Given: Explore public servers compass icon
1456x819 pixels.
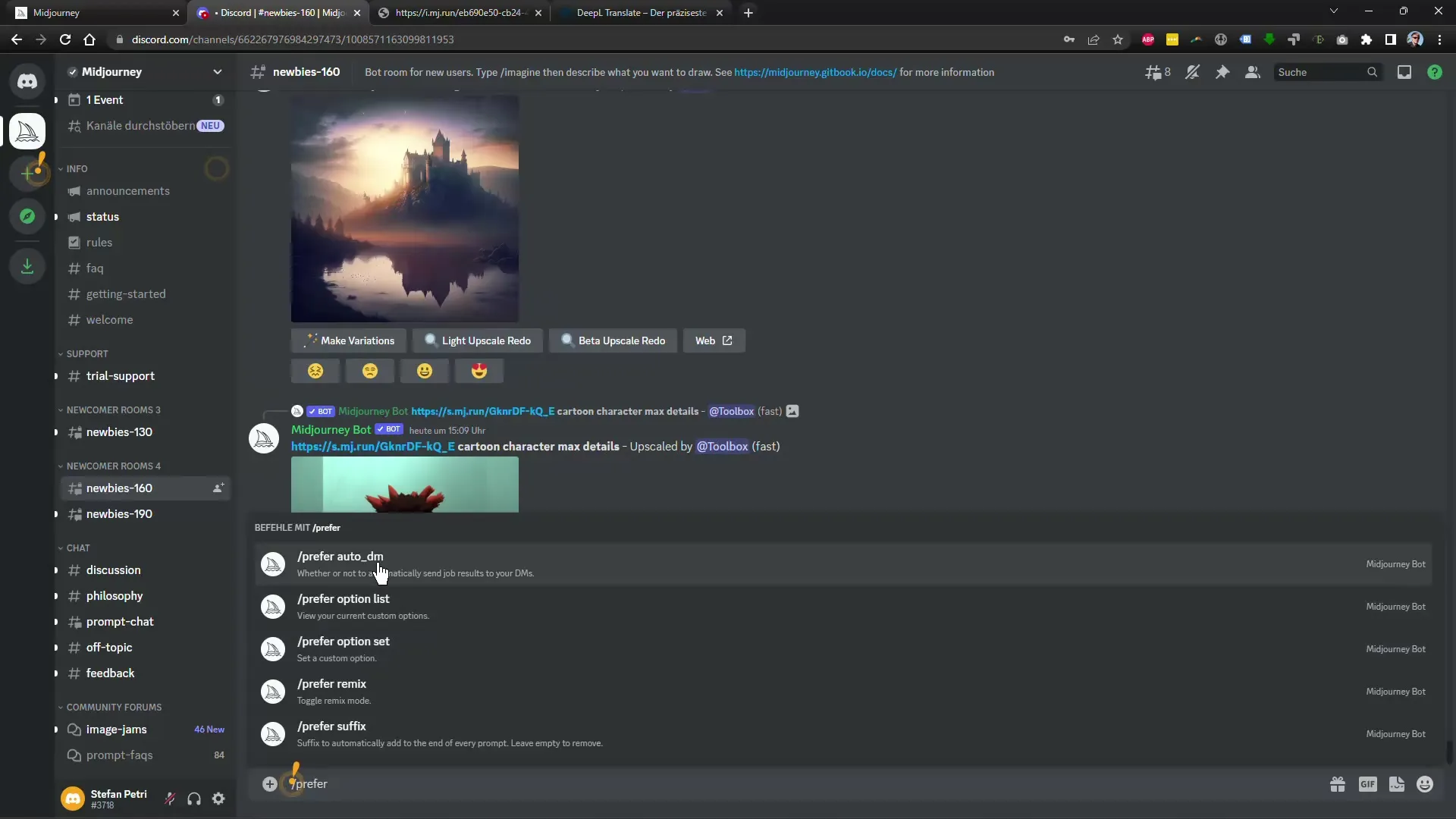Looking at the screenshot, I should (27, 216).
